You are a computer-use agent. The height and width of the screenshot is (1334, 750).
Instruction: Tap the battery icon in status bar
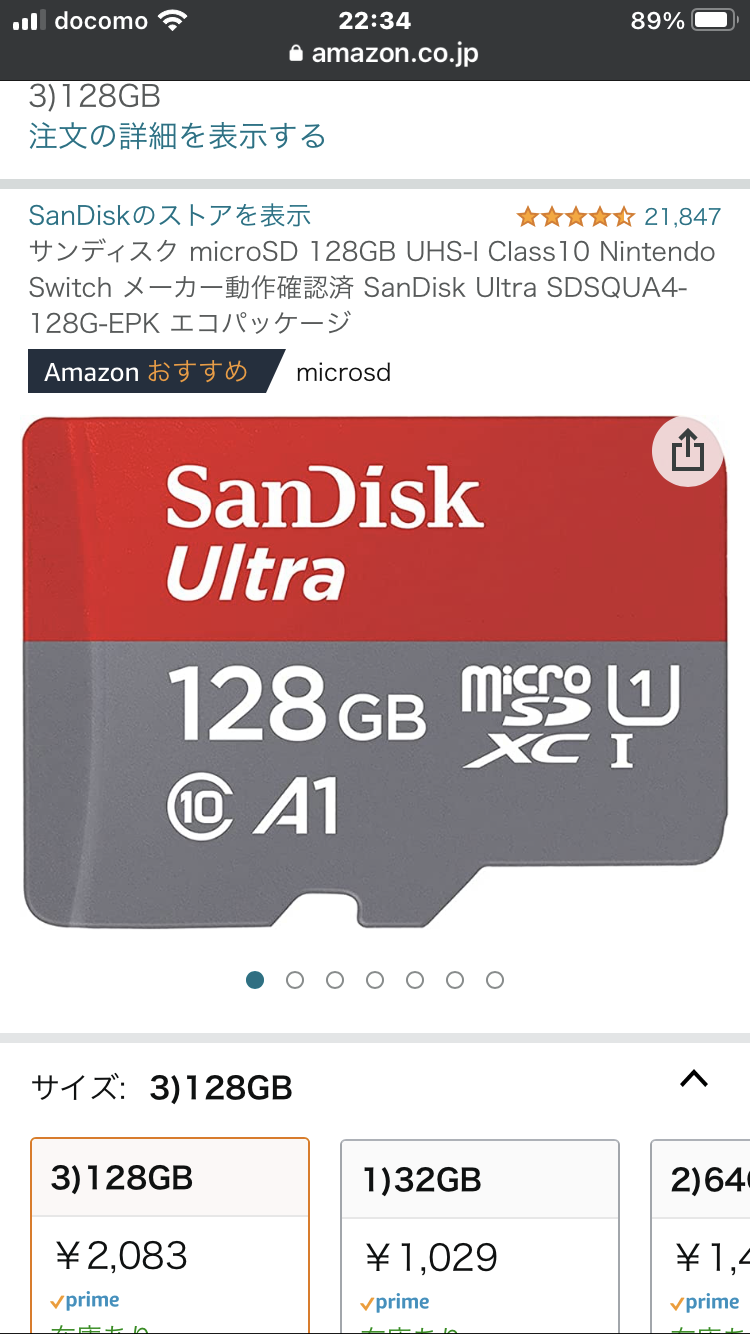pyautogui.click(x=714, y=21)
